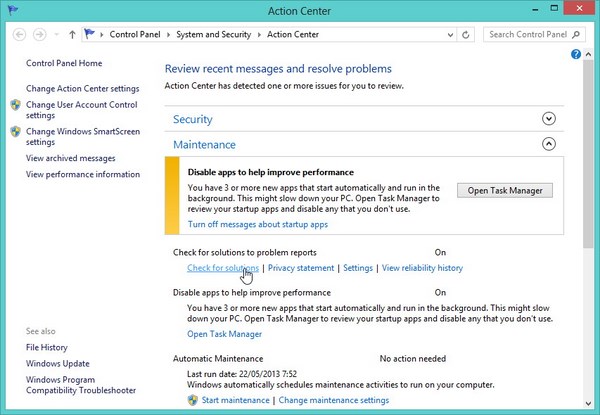
Task: Open Change User Account Control settings
Action: click(82, 110)
